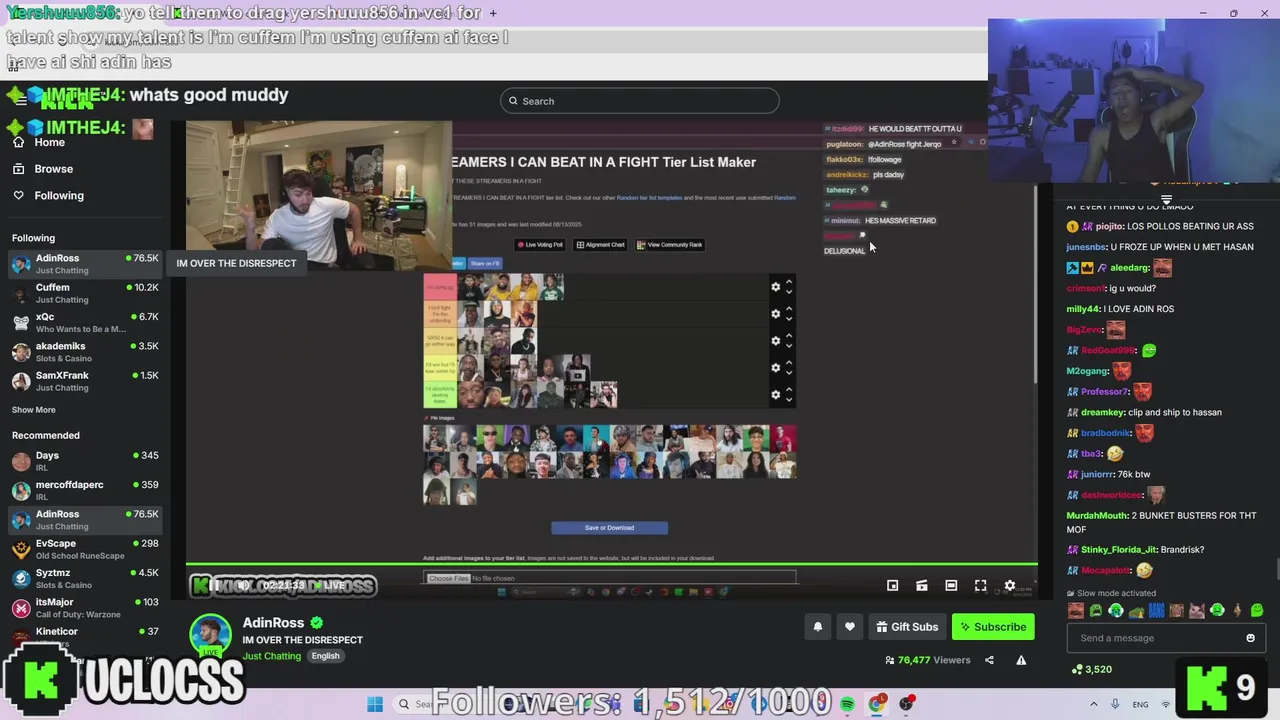Click the taskbar microphone tray icon

coord(1115,704)
